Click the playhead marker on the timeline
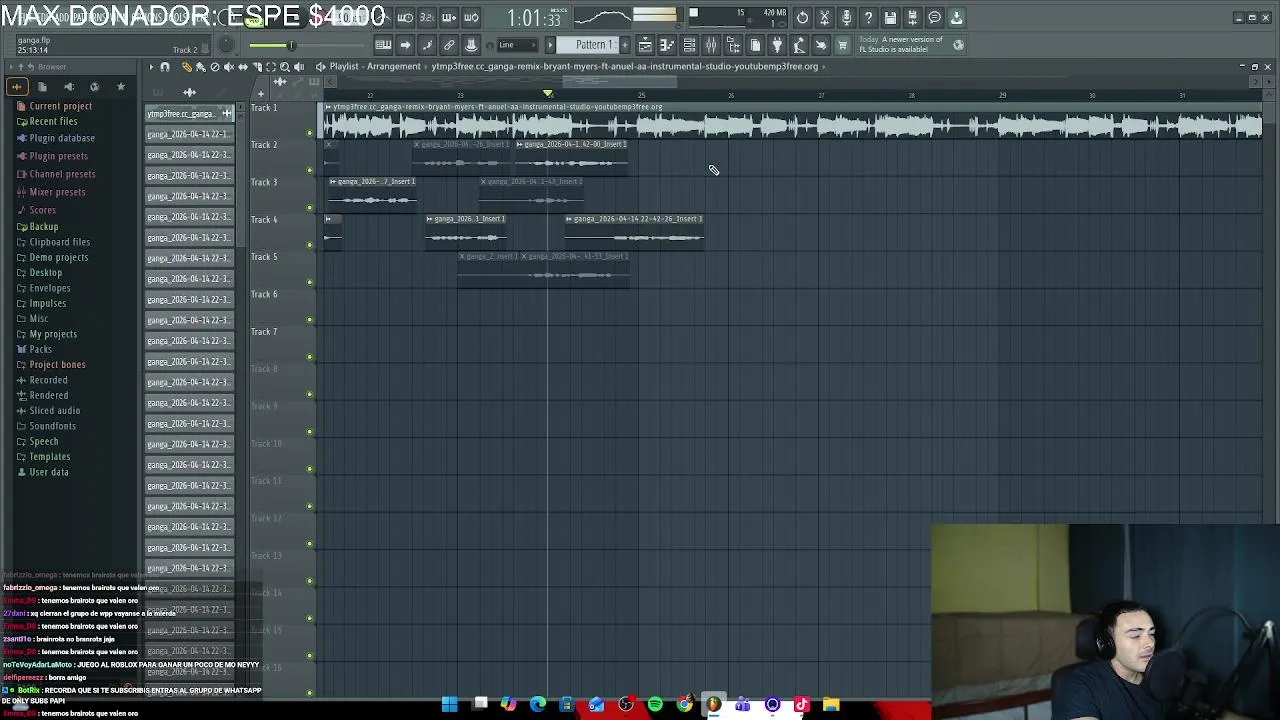The image size is (1280, 720). [547, 94]
